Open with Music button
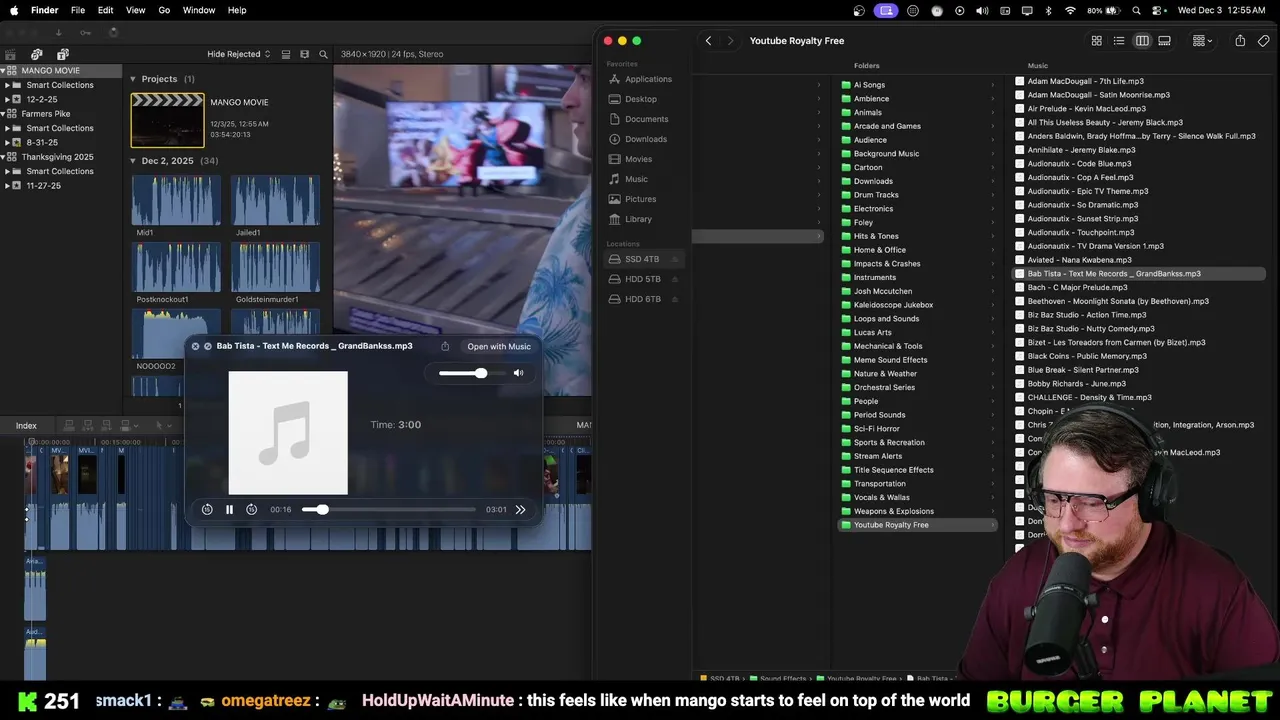The image size is (1280, 720). click(499, 346)
